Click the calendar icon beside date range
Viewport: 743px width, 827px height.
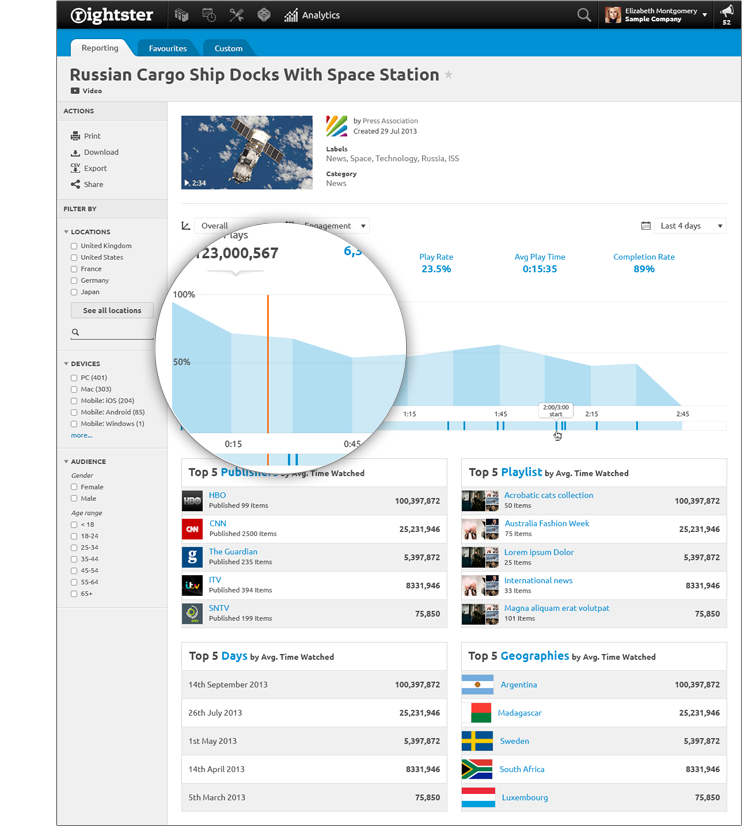[x=645, y=226]
